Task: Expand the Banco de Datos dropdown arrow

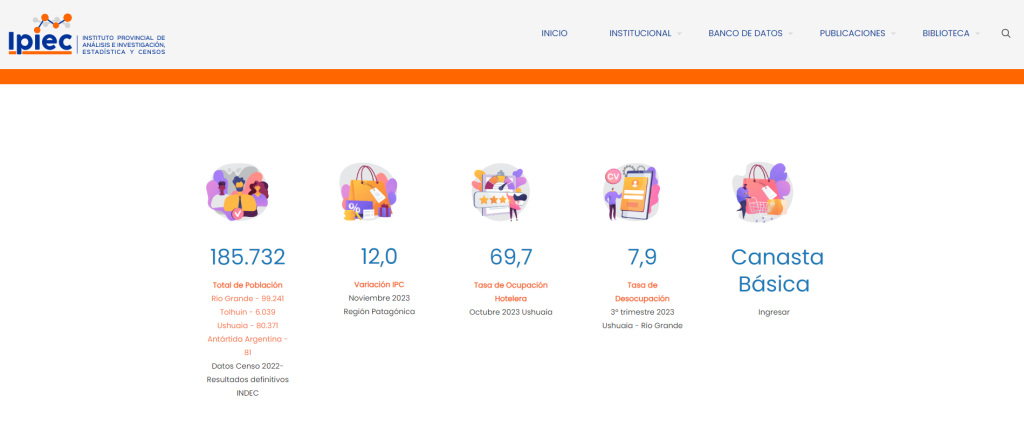Action: click(790, 34)
